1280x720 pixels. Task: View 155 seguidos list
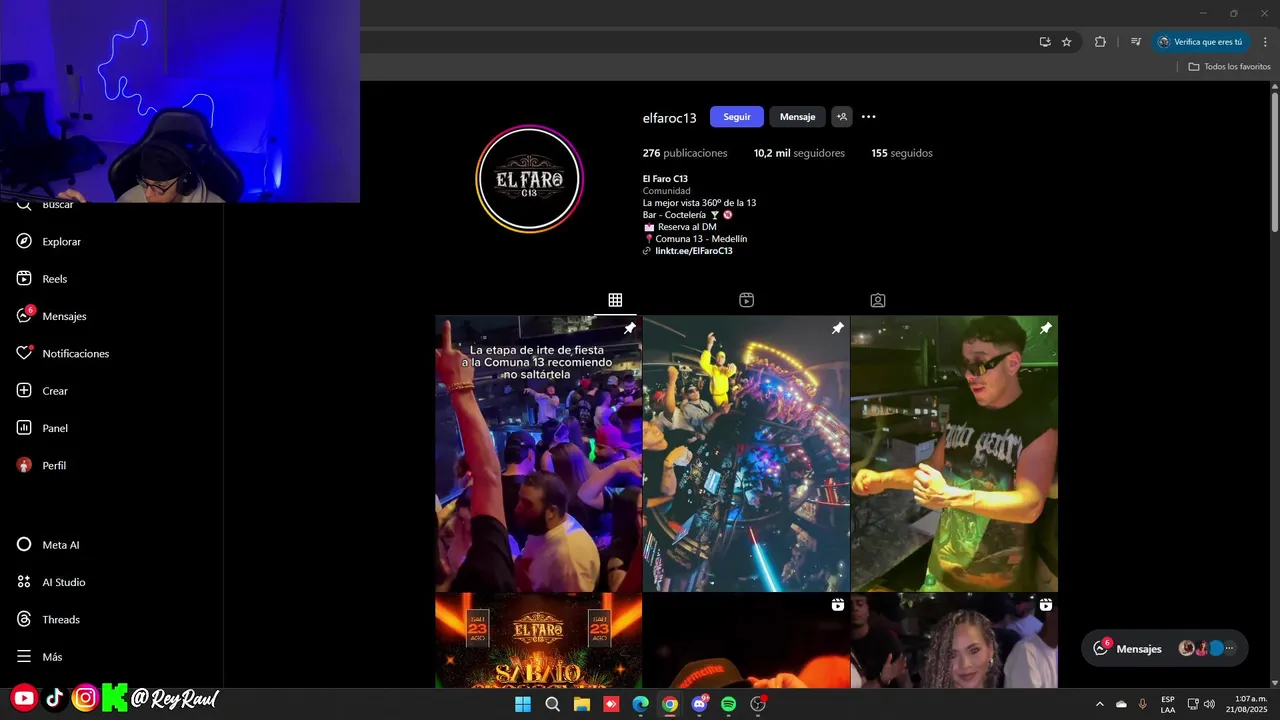pos(902,153)
